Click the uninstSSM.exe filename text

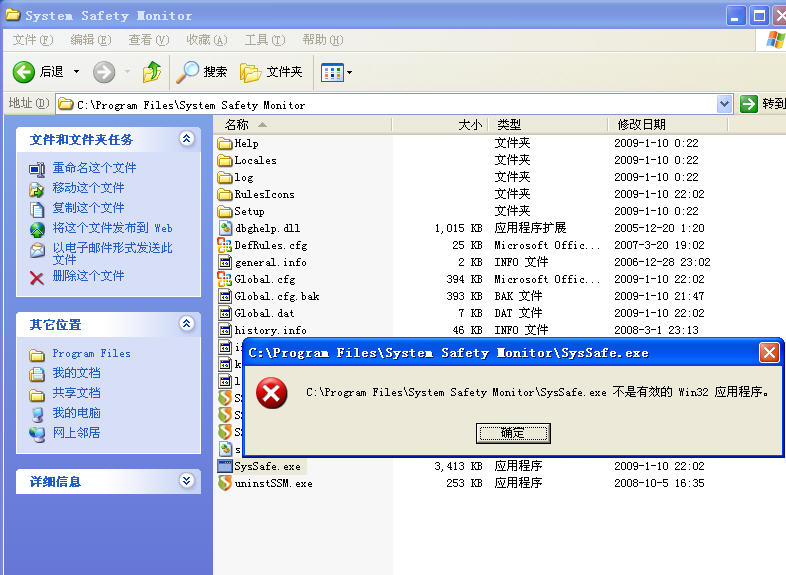click(x=274, y=483)
